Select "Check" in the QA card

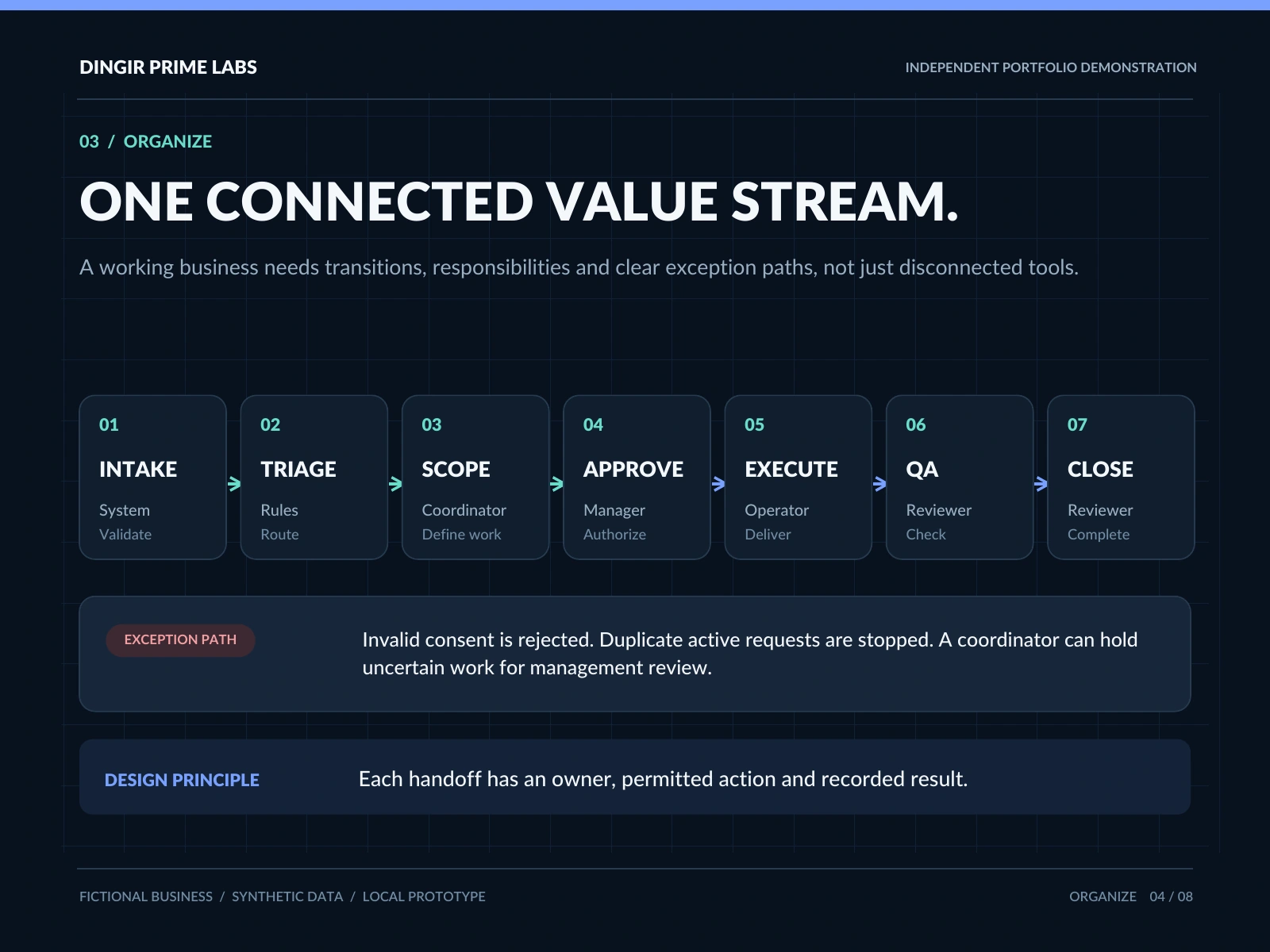926,535
